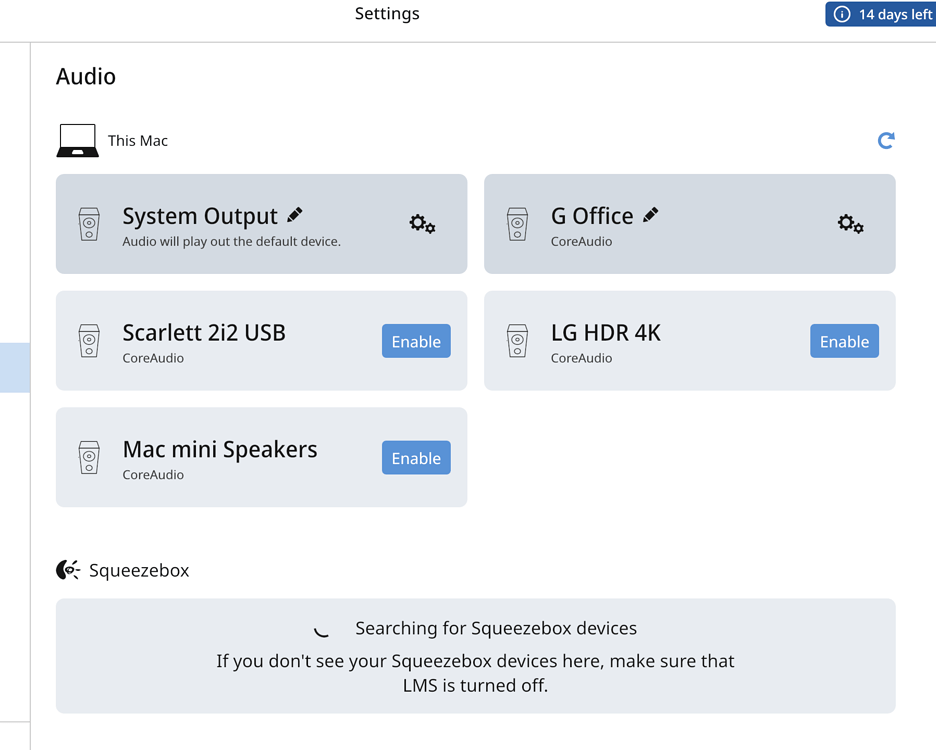Screen dimensions: 936x750
Task: Click the Squeezebox section label
Action: pyautogui.click(x=139, y=570)
